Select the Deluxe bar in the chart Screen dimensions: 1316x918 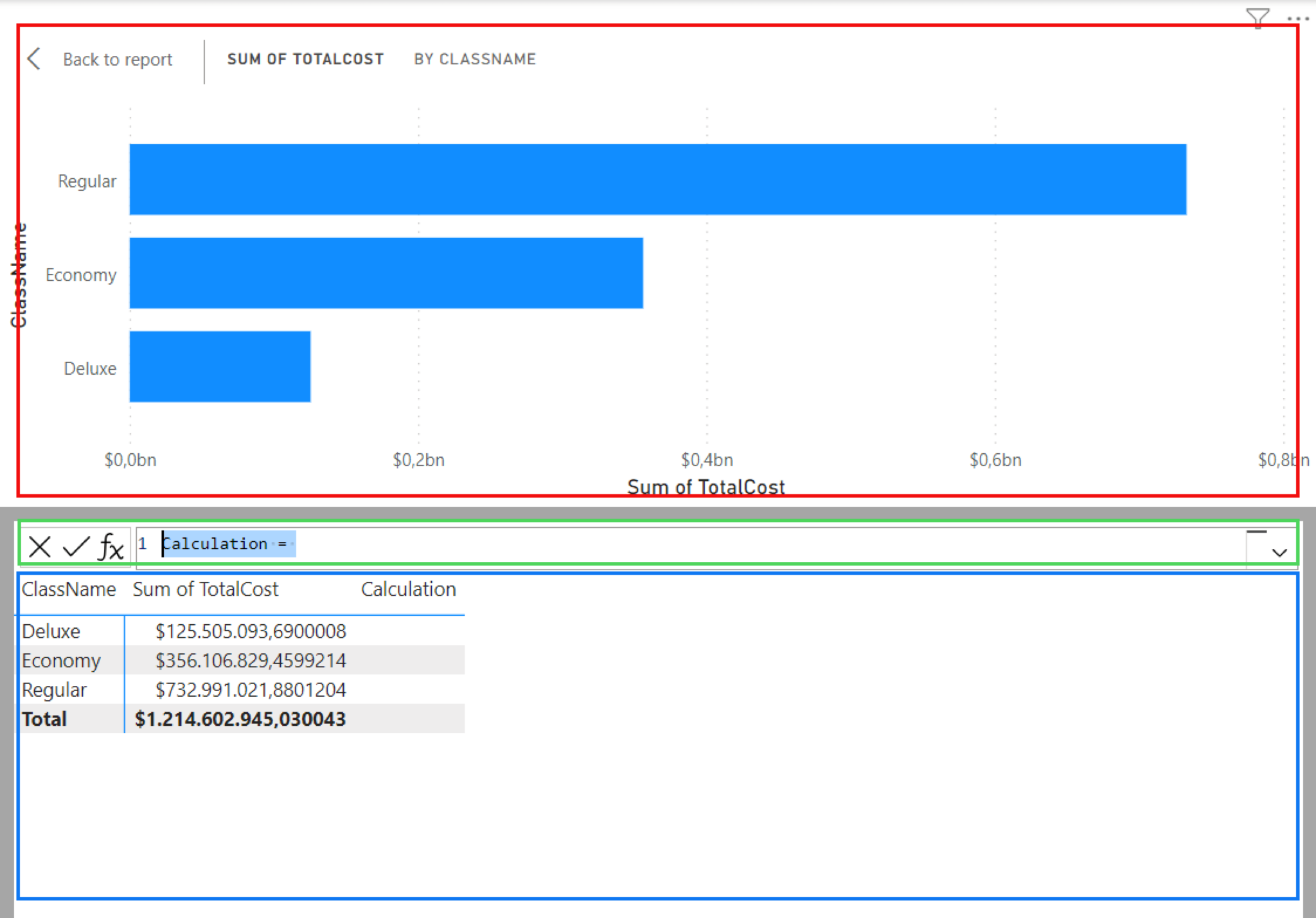[x=218, y=368]
